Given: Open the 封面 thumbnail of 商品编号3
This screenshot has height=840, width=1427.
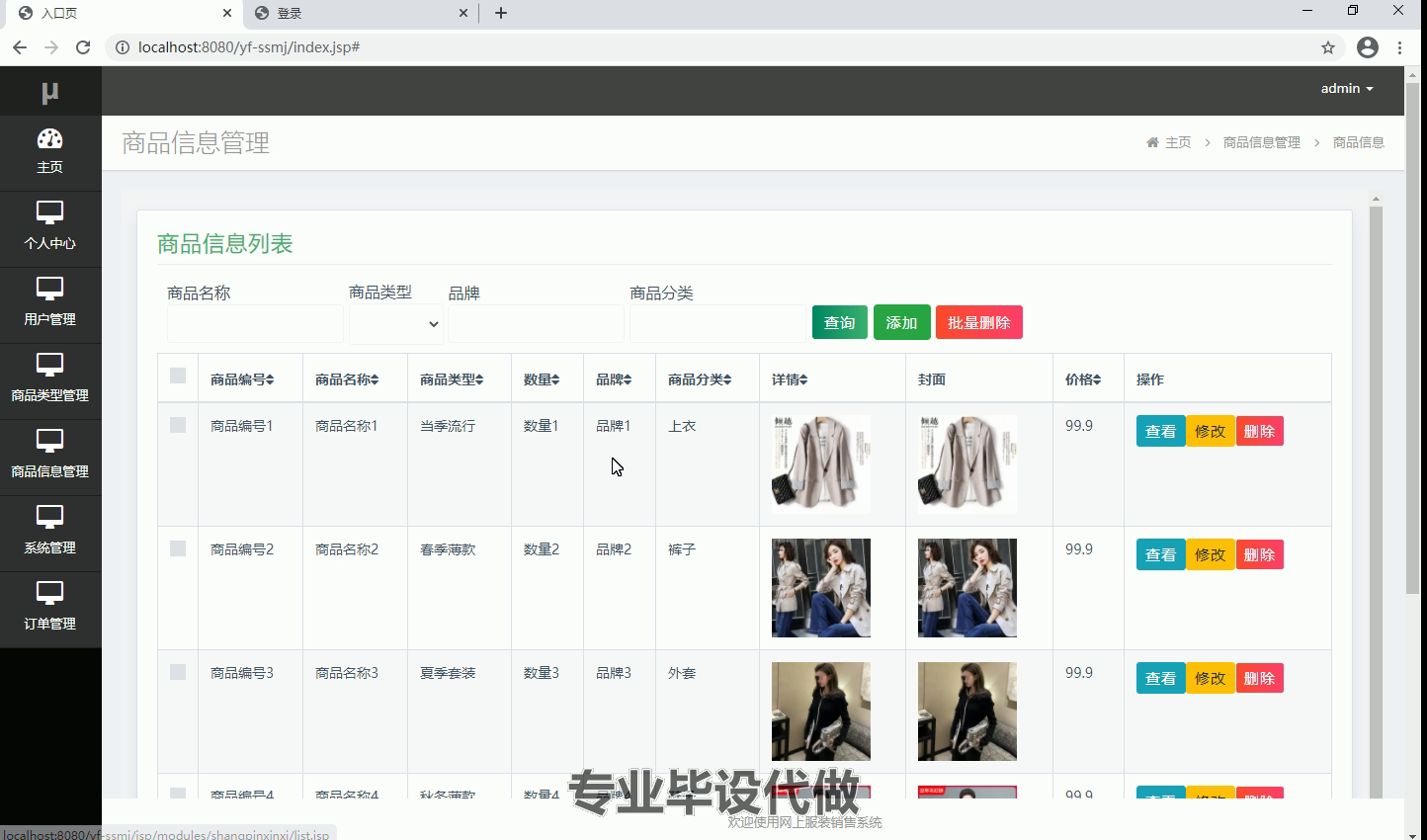Looking at the screenshot, I should 967,712.
